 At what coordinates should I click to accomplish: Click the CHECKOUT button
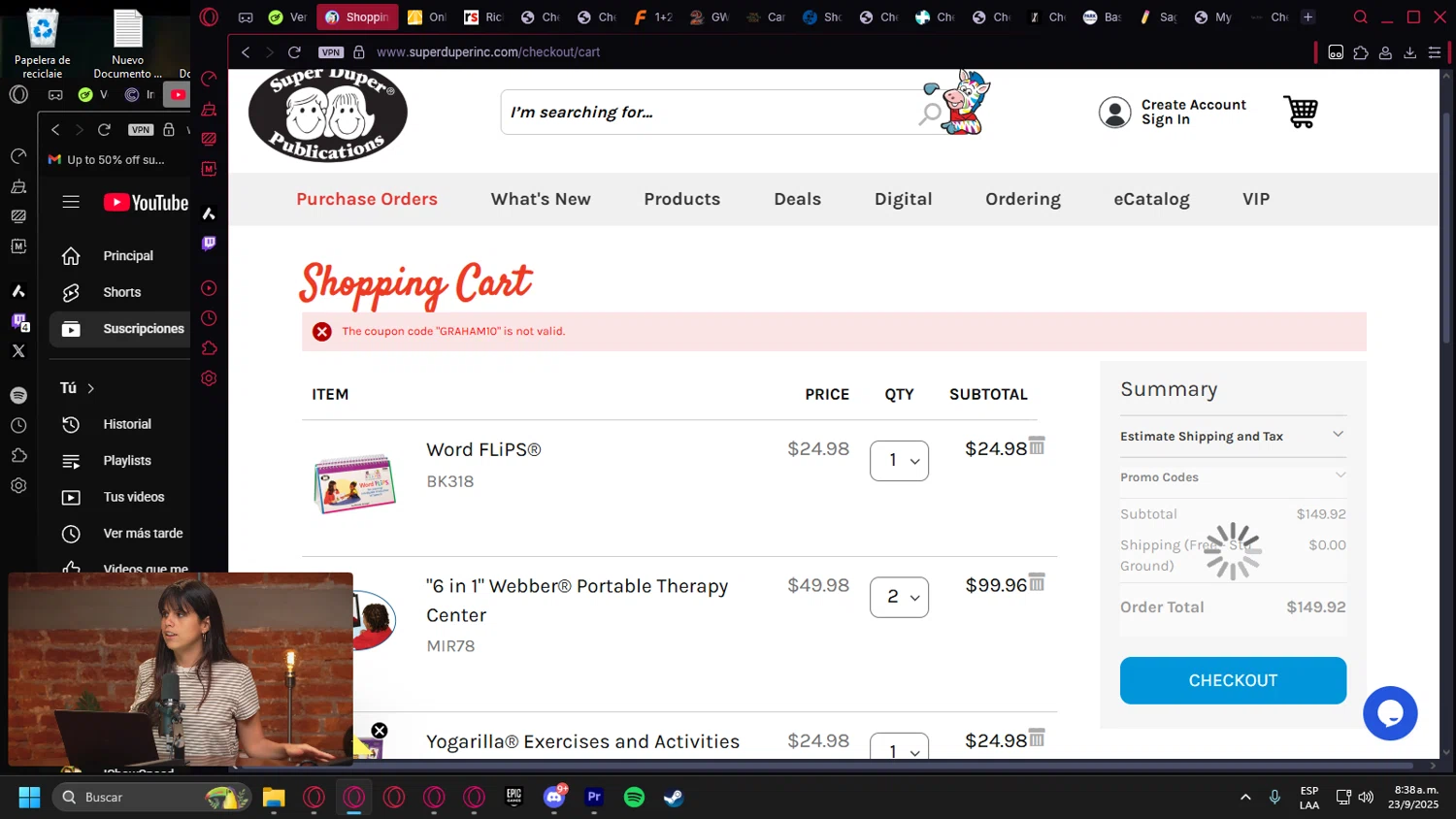point(1233,680)
